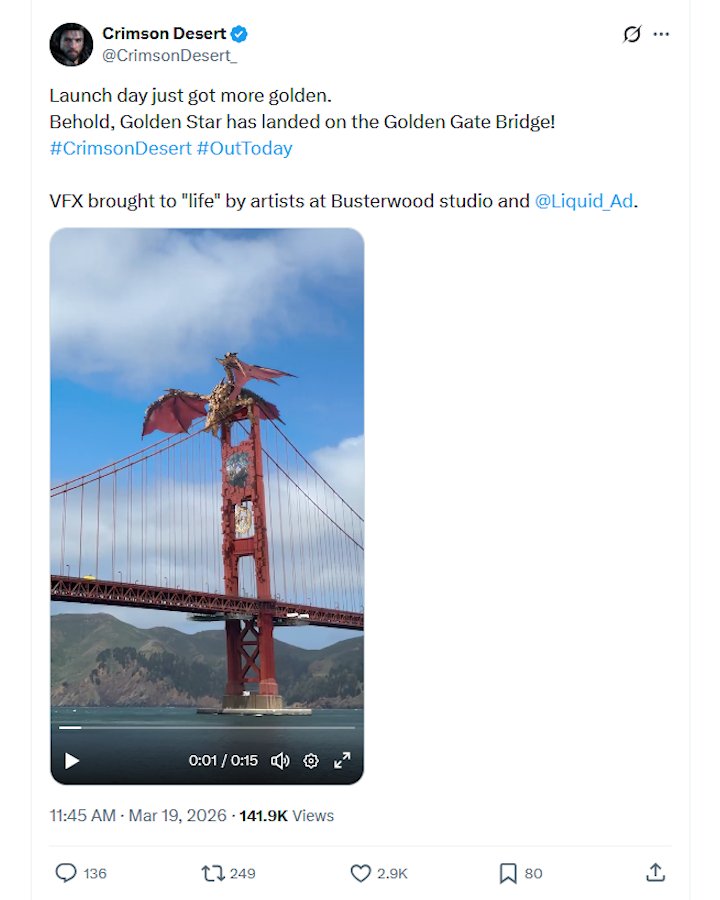Open the #CrimsonDesert hashtag
Screen dimensions: 720x900
click(120, 148)
